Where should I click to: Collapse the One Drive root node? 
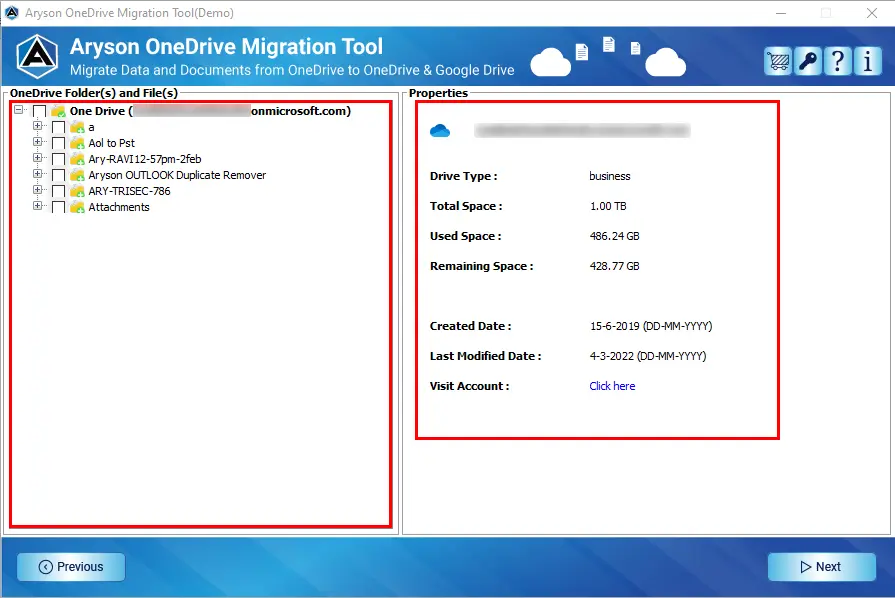(x=19, y=110)
